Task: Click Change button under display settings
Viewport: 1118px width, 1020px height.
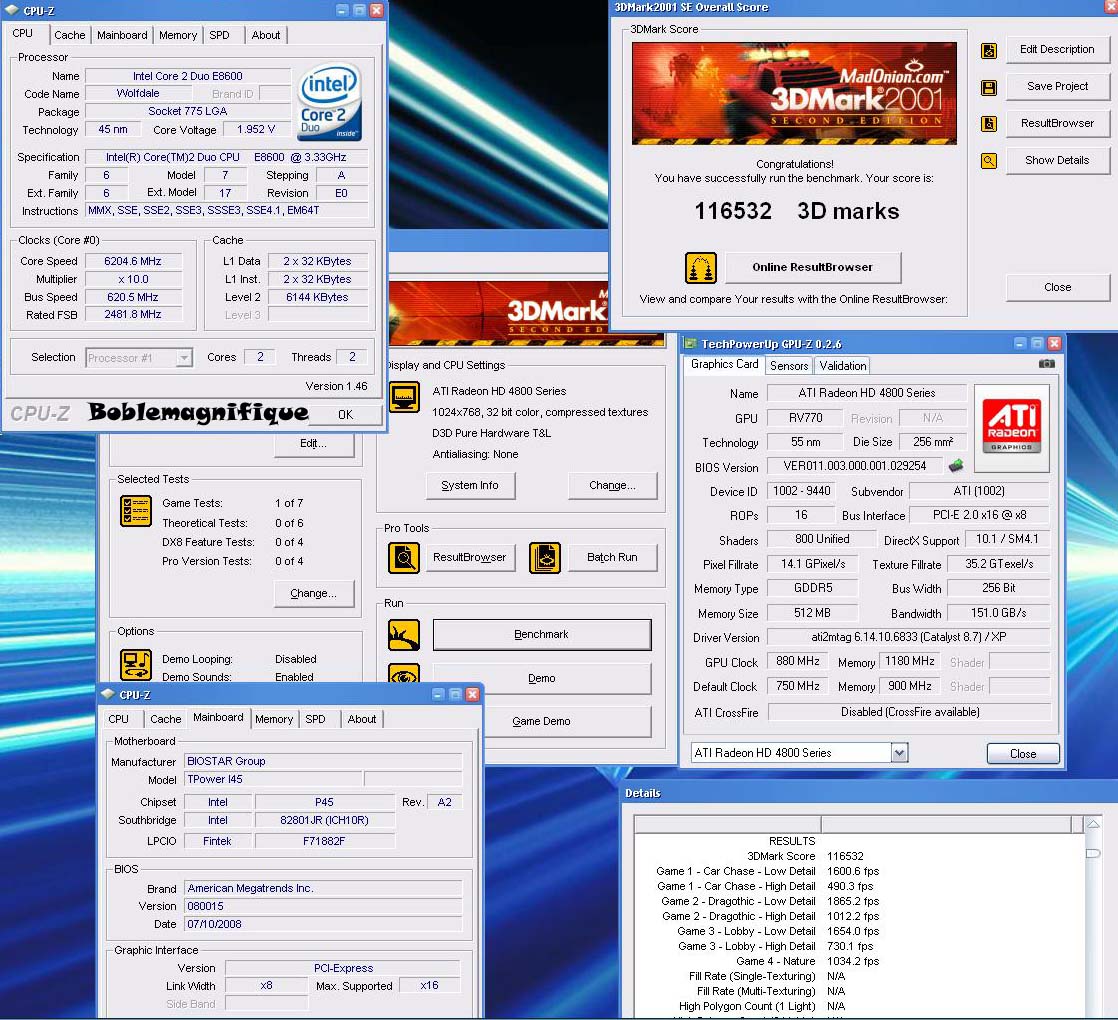Action: point(612,485)
